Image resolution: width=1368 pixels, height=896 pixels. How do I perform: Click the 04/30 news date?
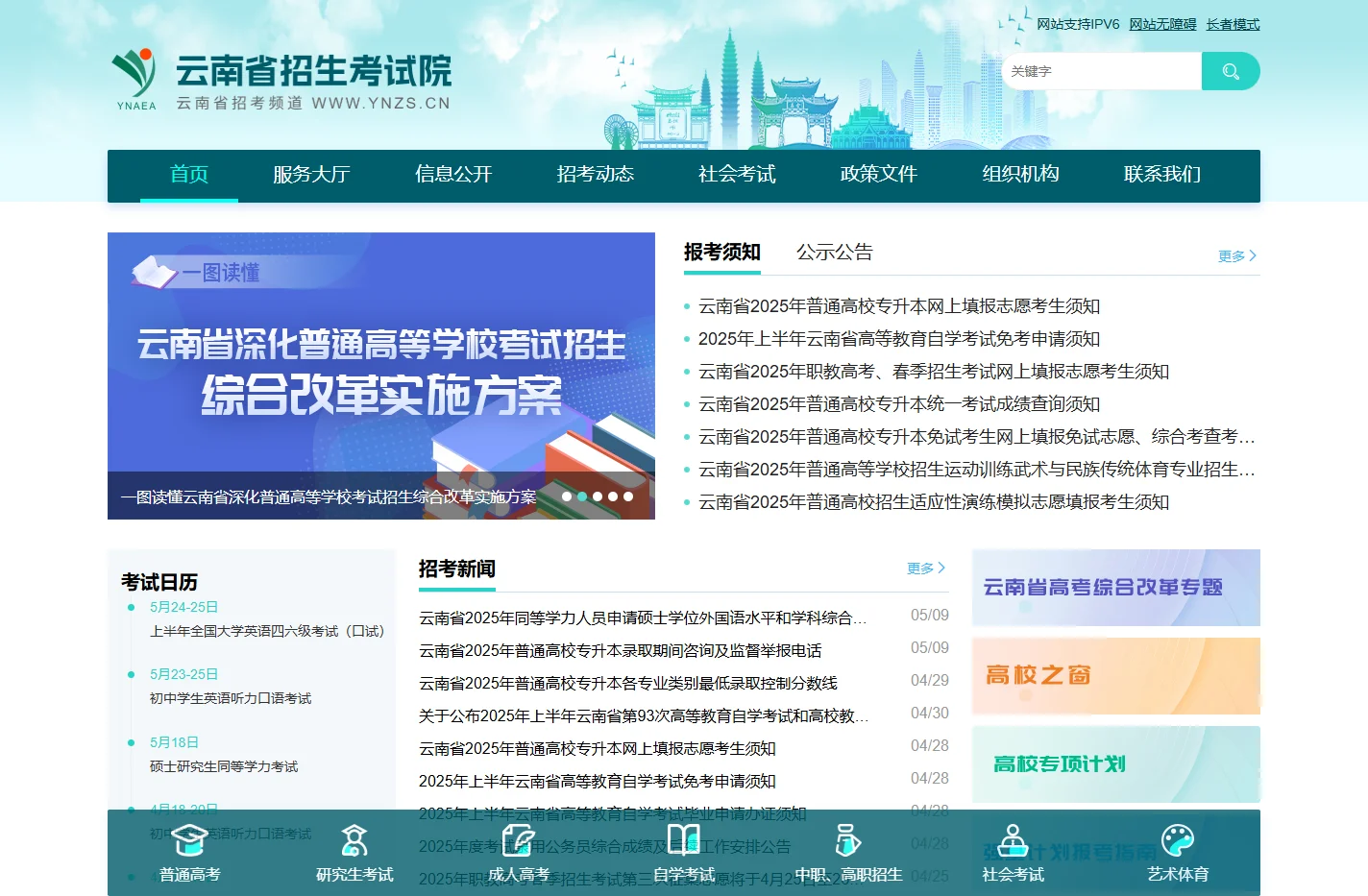click(930, 714)
